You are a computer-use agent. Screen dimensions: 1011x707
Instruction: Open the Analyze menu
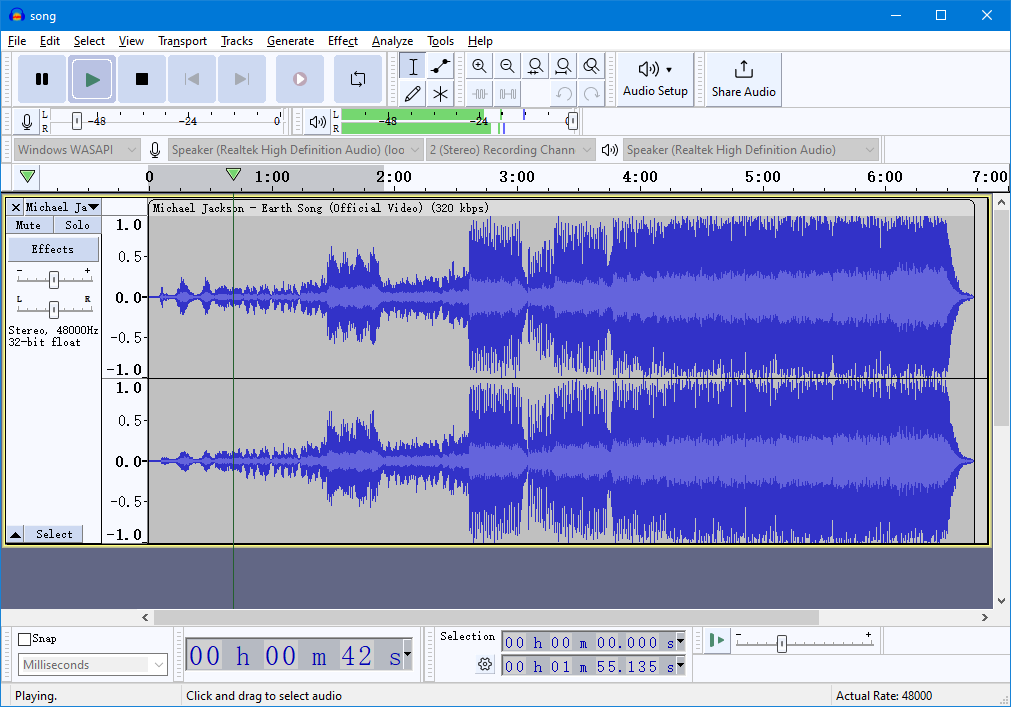coord(392,41)
